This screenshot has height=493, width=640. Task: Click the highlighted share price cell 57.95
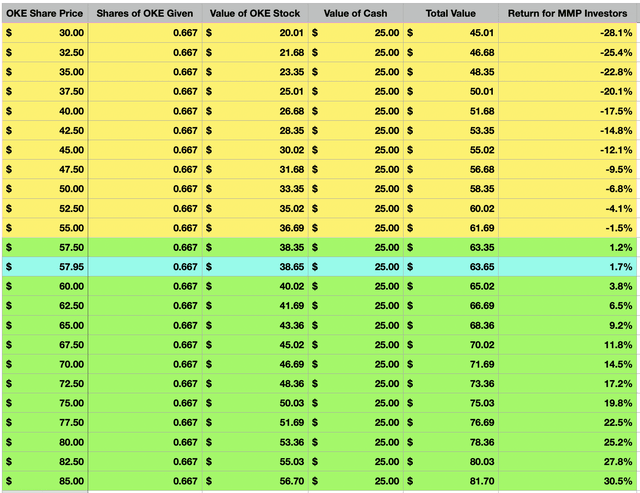[45, 267]
